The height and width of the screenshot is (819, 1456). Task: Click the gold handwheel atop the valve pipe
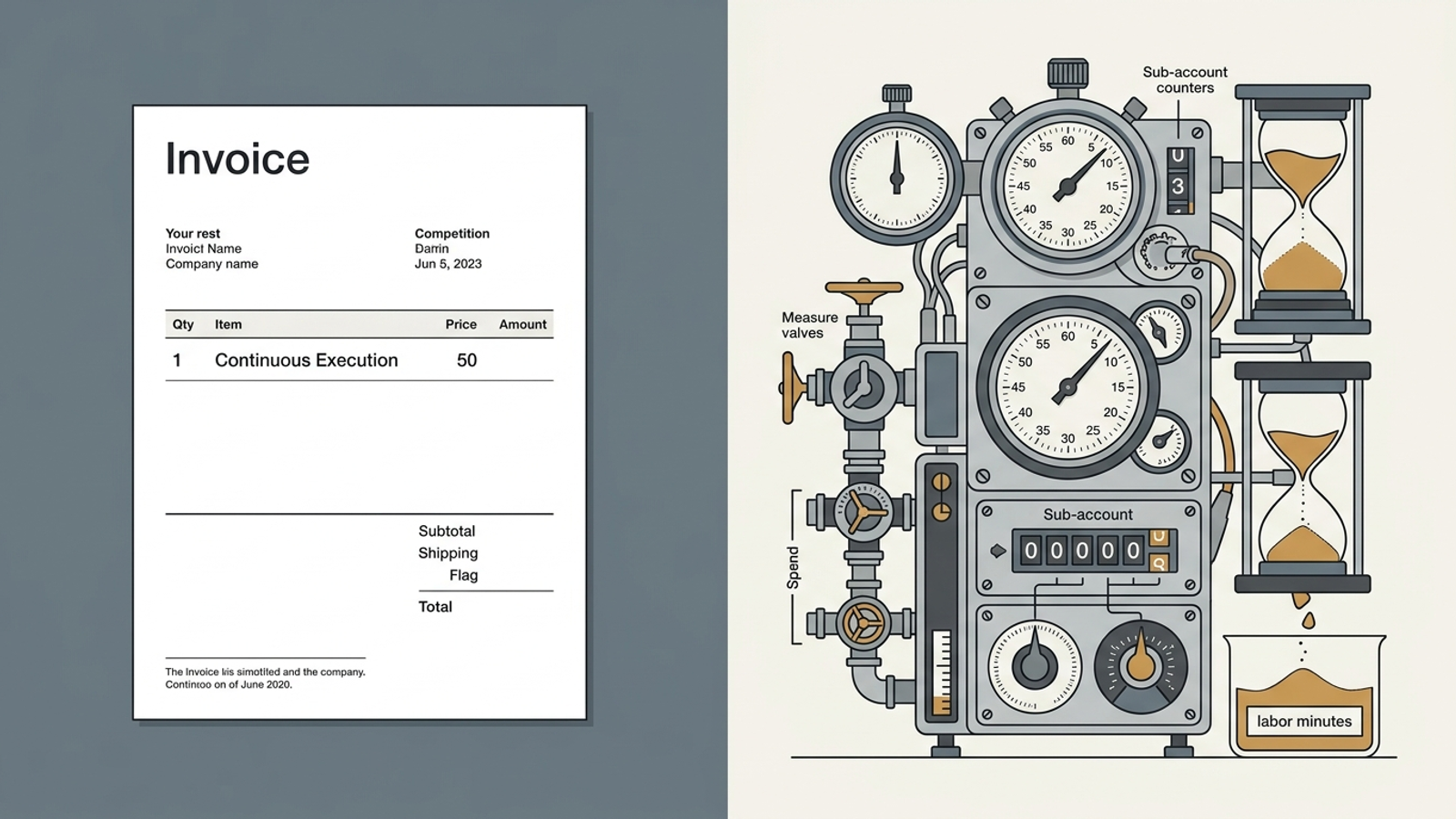864,290
